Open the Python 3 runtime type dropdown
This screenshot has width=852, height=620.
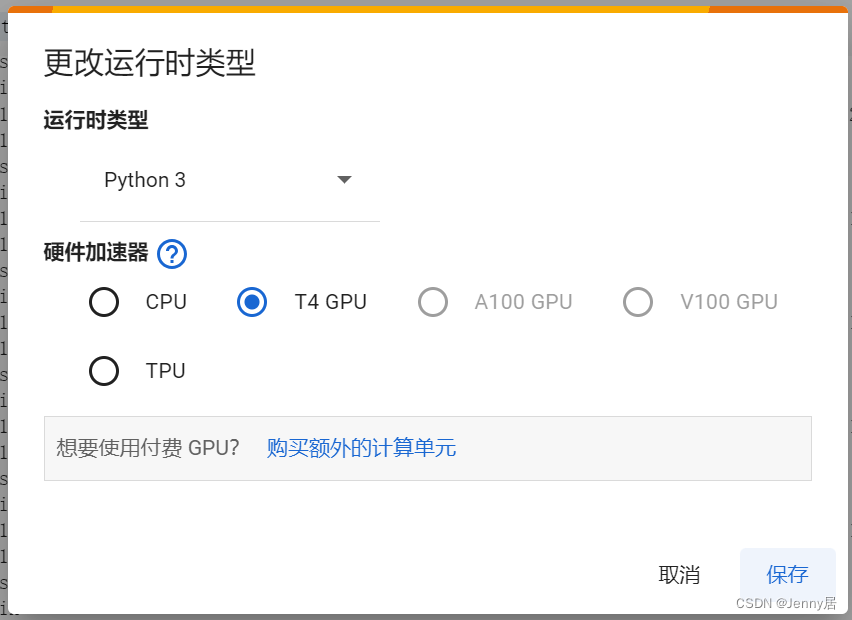tap(229, 180)
